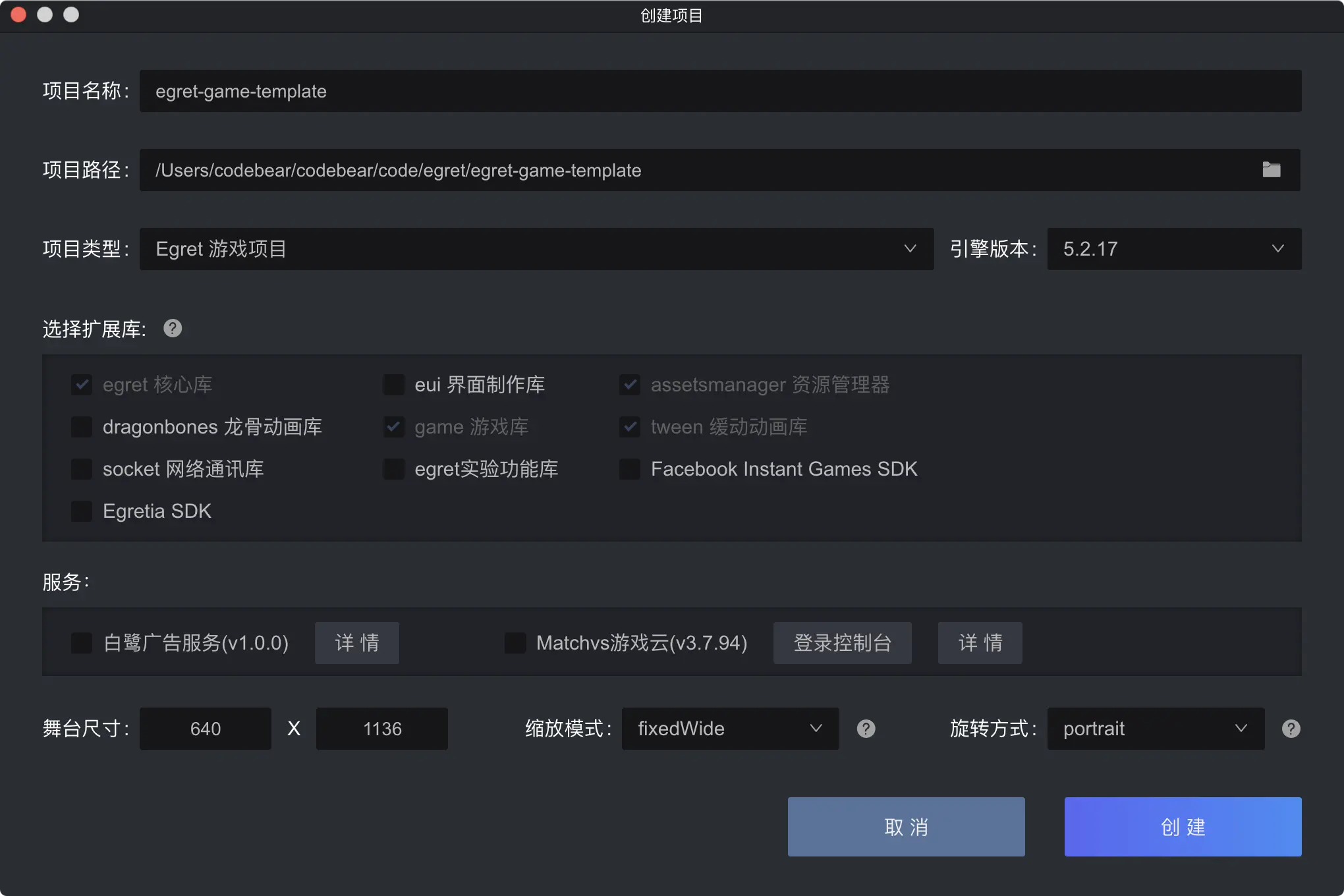This screenshot has width=1344, height=896.
Task: Expand the engine version 5.2.17 dropdown
Action: click(1174, 249)
